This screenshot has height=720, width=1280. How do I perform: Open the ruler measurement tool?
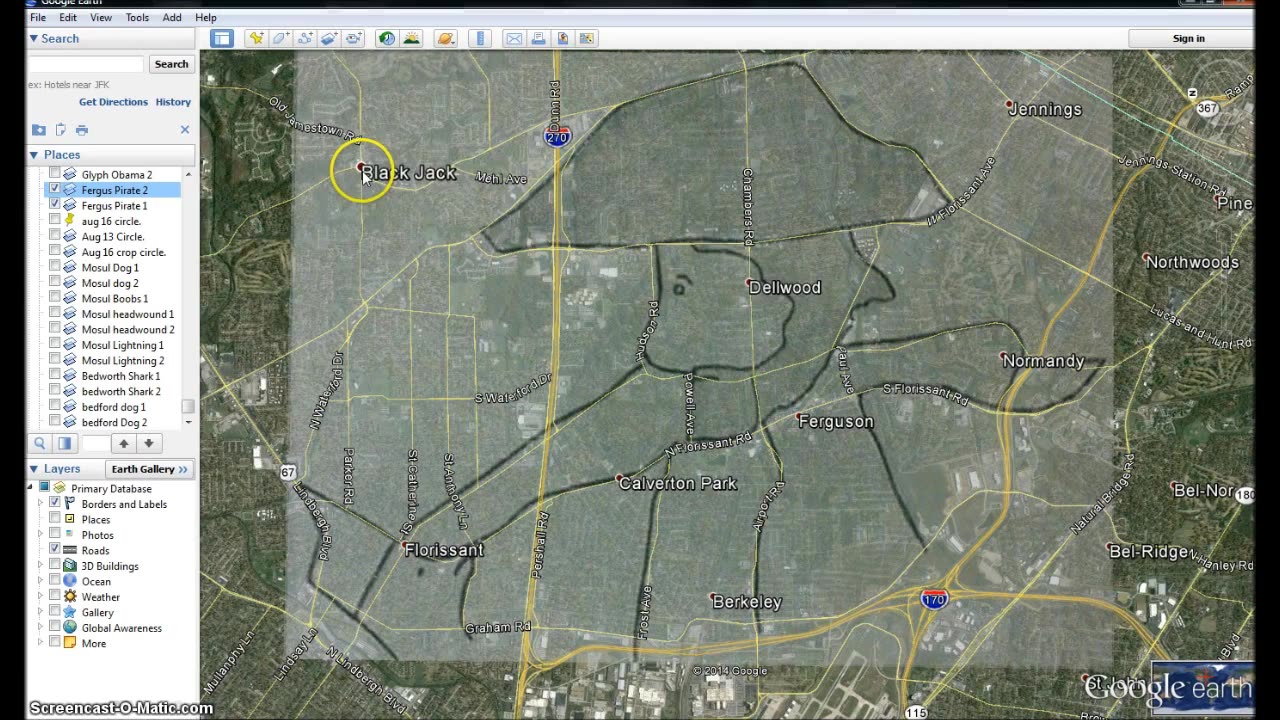[x=480, y=39]
